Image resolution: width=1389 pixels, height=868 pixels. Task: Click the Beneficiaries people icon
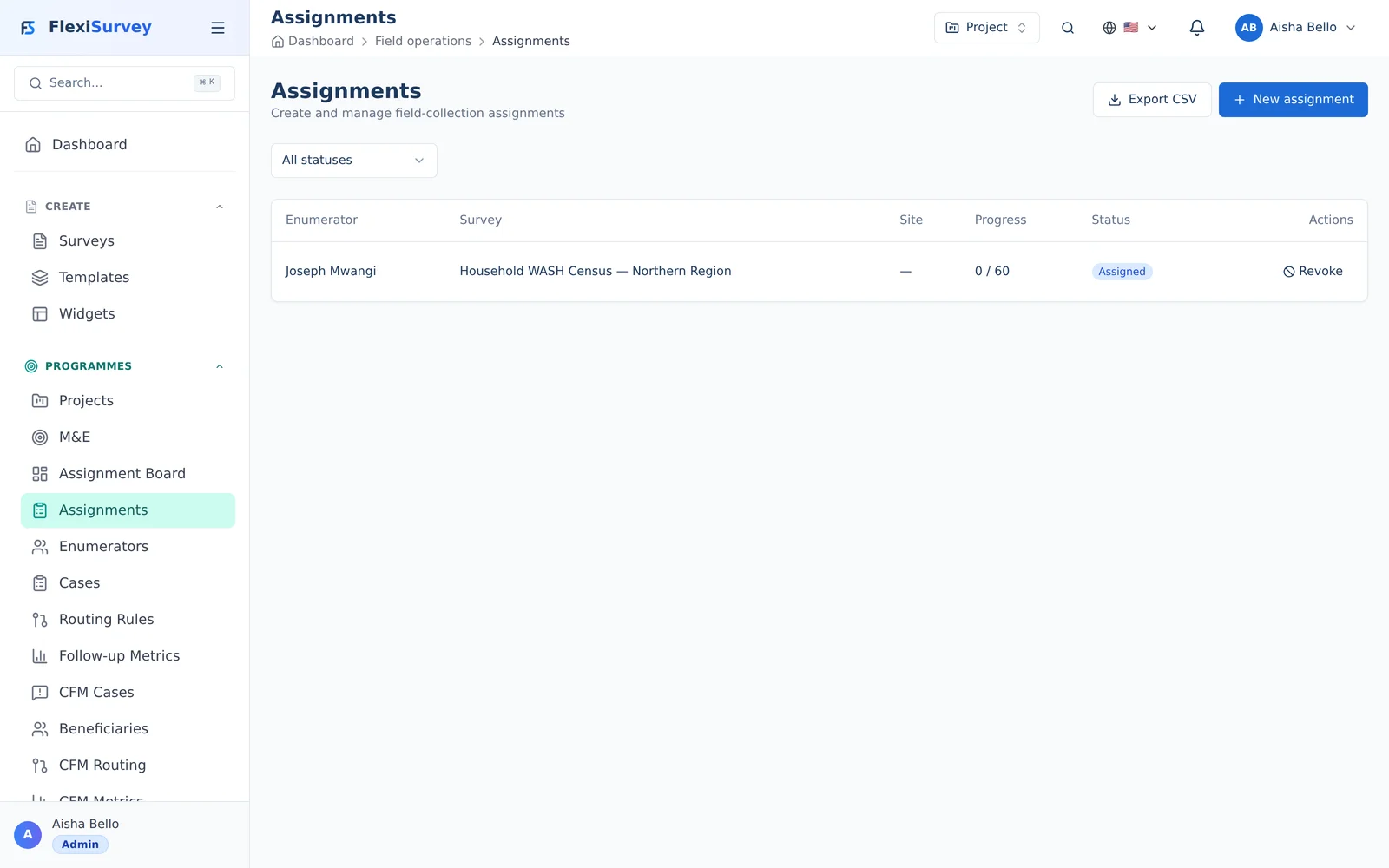click(40, 729)
